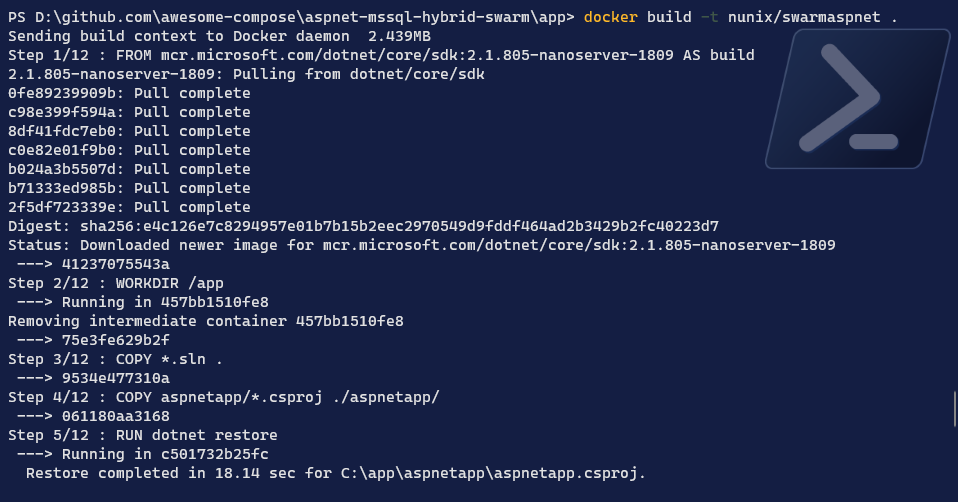Click the "Sending build context" line
The height and width of the screenshot is (502, 958).
click(219, 36)
